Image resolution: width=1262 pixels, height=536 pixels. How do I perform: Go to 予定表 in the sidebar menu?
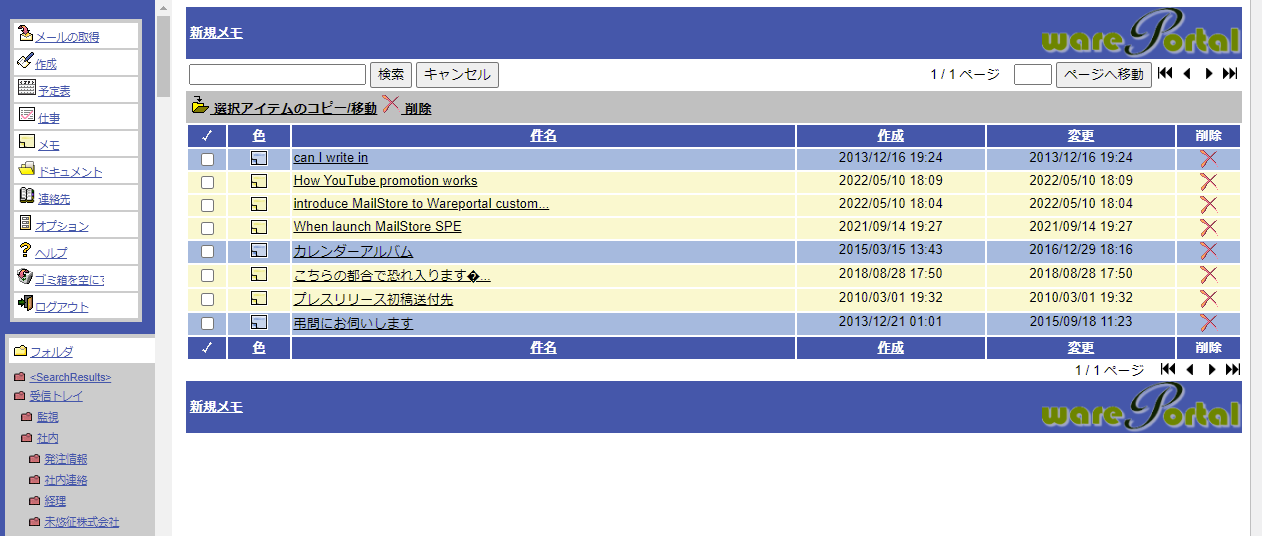point(54,91)
